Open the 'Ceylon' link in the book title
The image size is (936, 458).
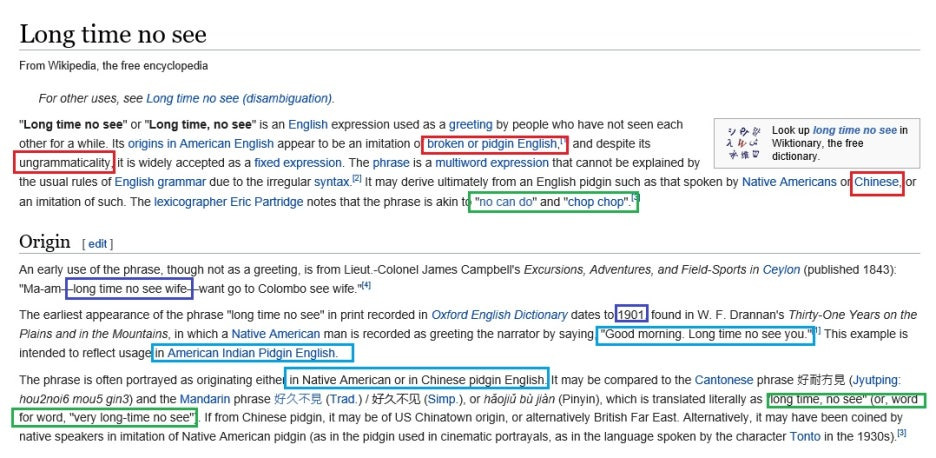[781, 270]
